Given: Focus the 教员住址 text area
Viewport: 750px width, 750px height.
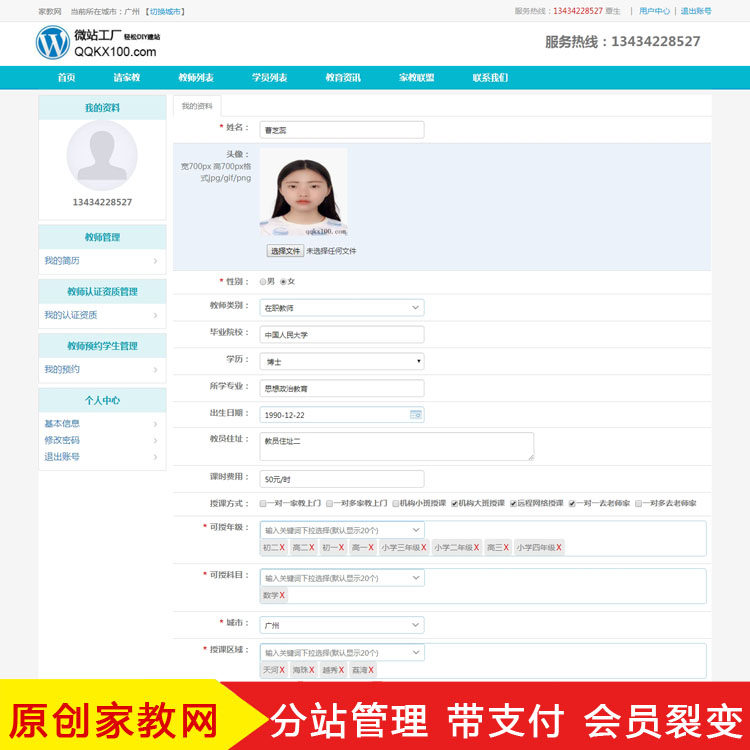Looking at the screenshot, I should pyautogui.click(x=397, y=447).
